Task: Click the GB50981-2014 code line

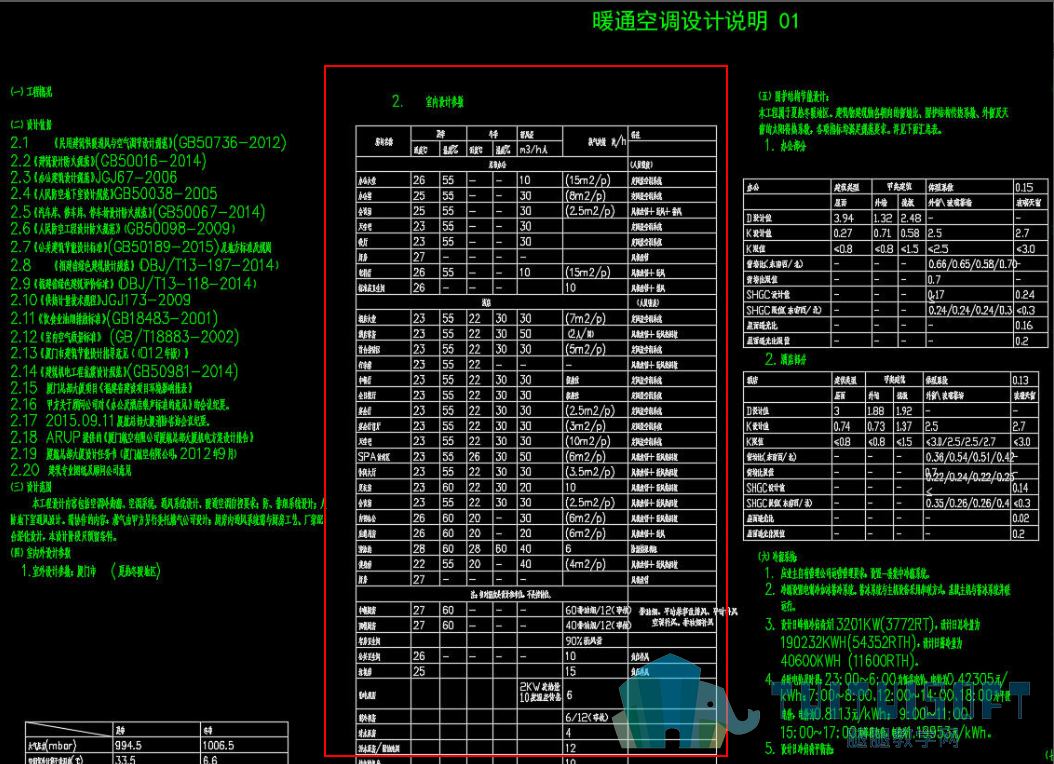Action: pyautogui.click(x=124, y=371)
